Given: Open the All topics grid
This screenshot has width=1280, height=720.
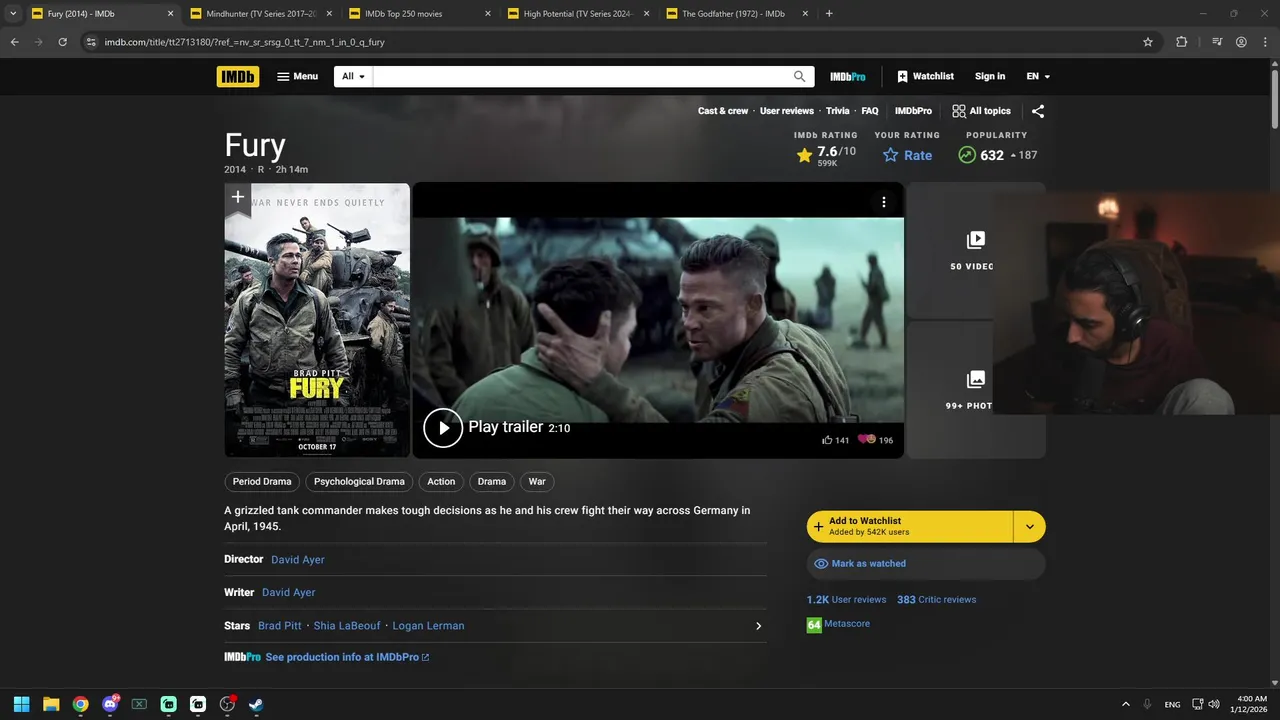Looking at the screenshot, I should (981, 111).
